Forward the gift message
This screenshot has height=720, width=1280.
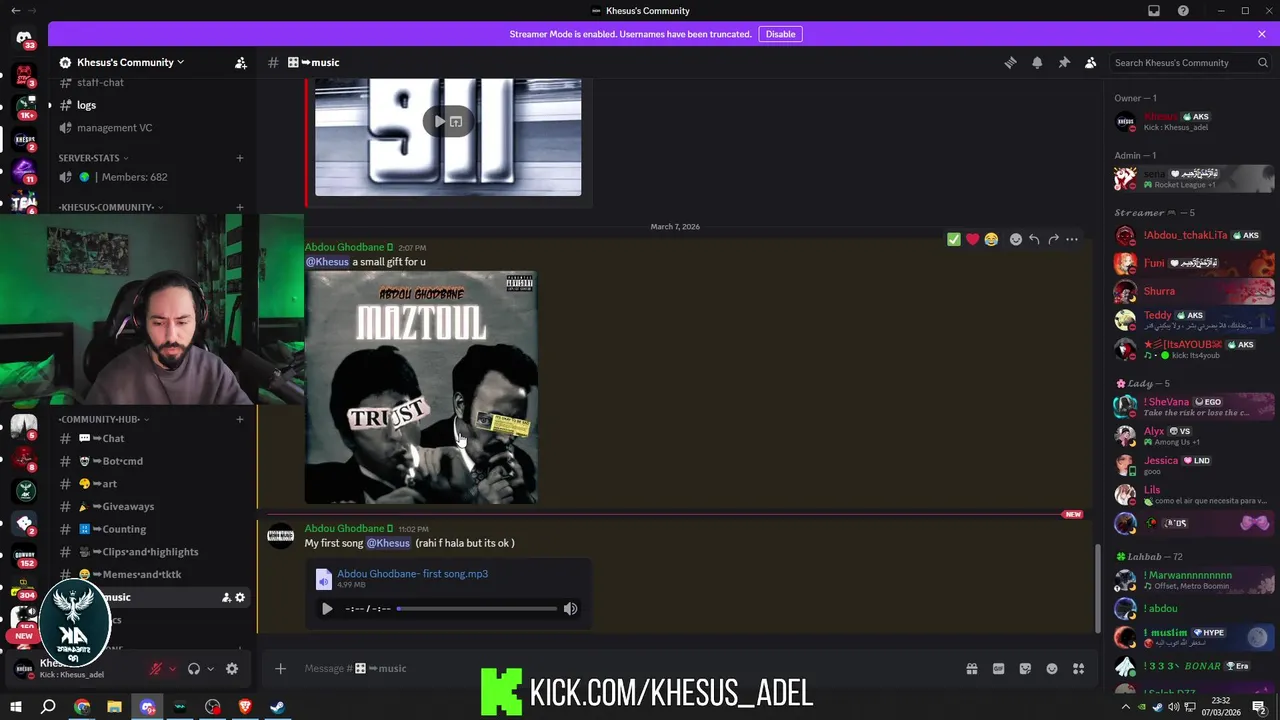pos(1053,239)
